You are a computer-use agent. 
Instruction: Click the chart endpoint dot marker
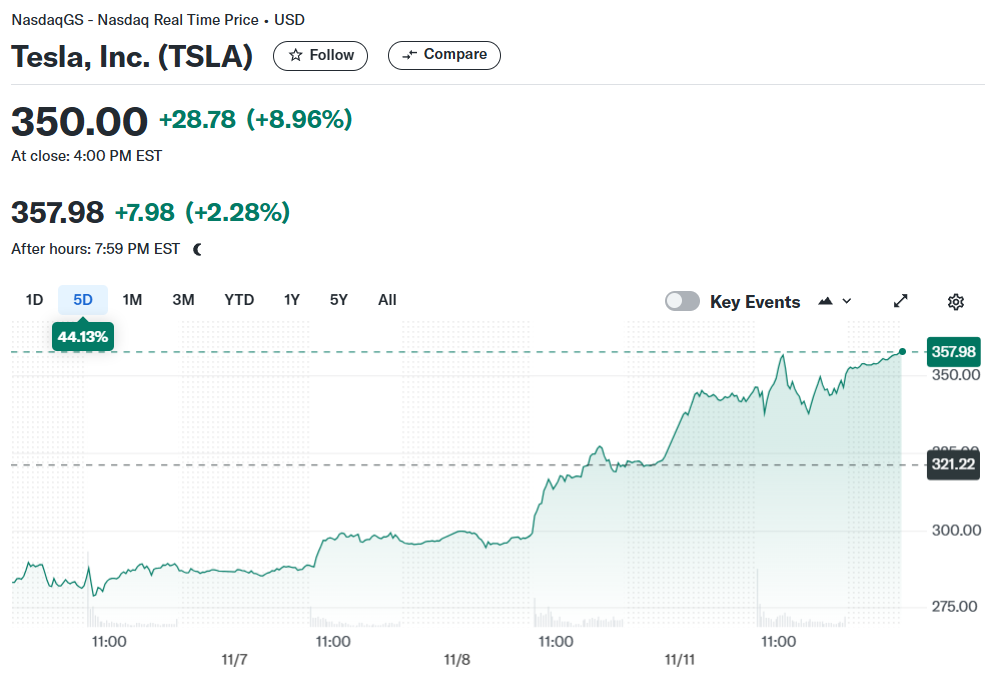902,351
